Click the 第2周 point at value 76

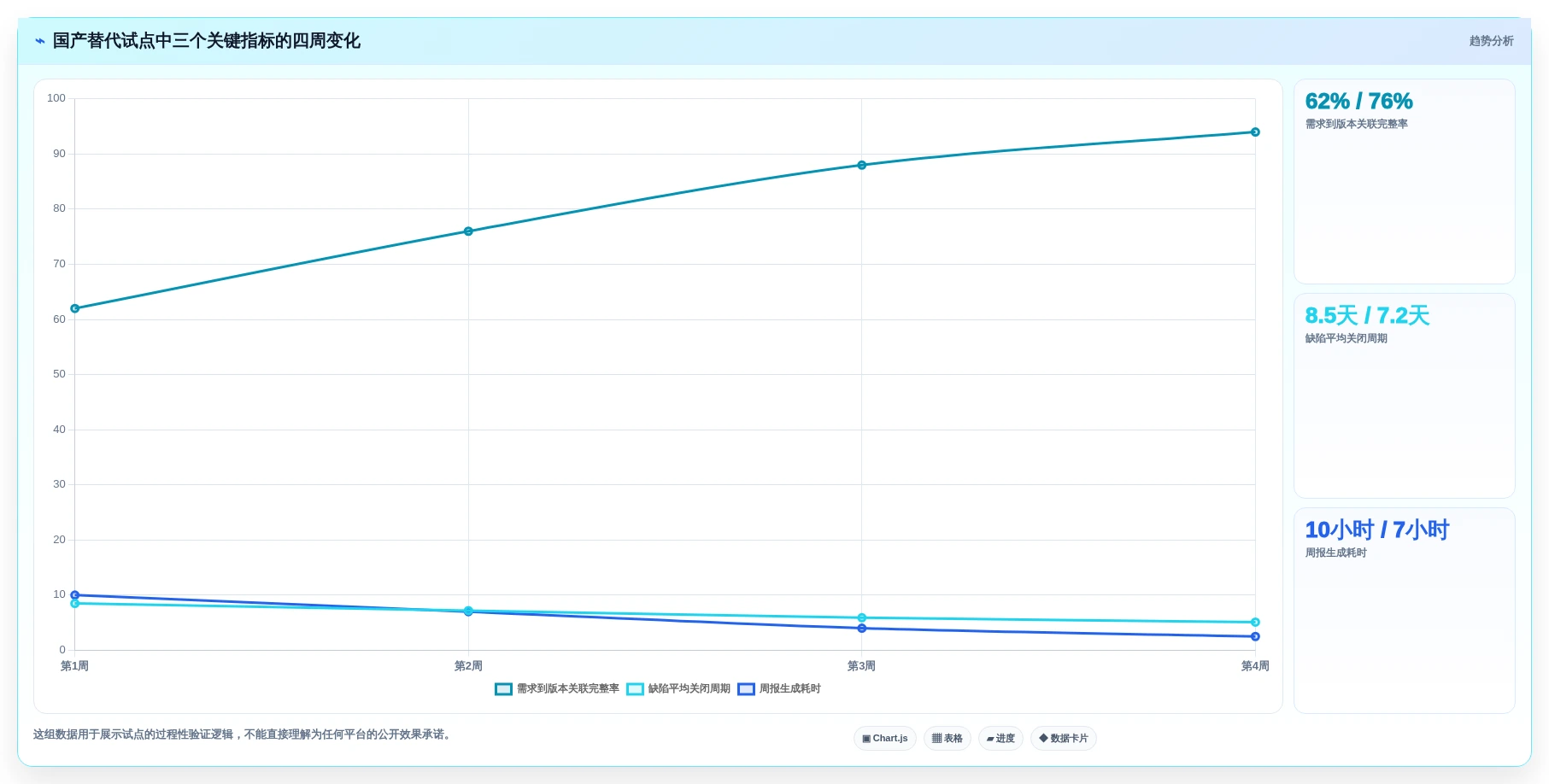[468, 231]
